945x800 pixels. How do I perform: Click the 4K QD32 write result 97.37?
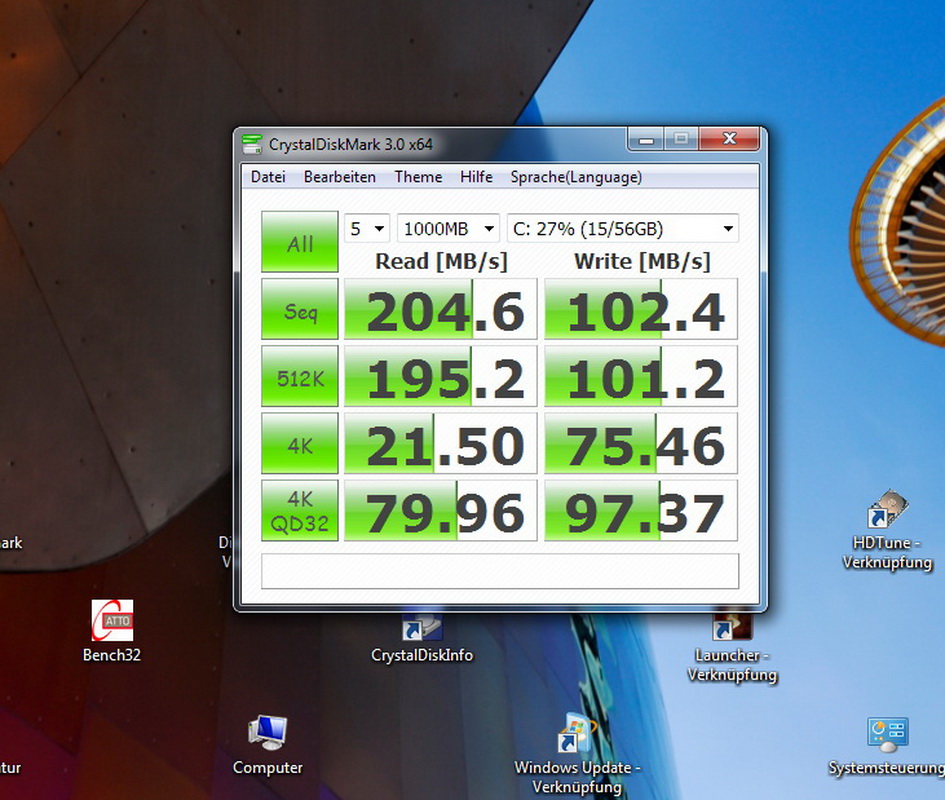click(641, 511)
